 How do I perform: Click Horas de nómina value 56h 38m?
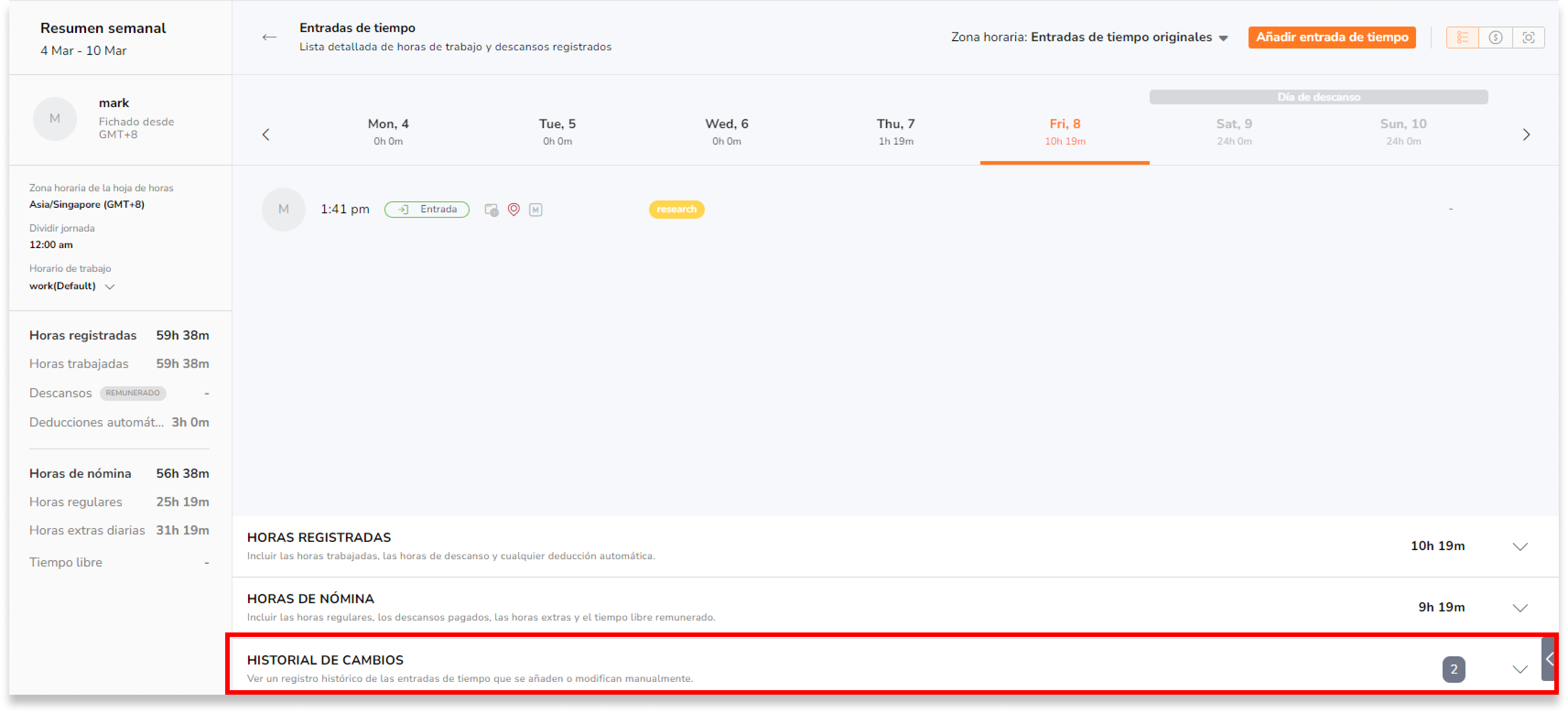(183, 474)
